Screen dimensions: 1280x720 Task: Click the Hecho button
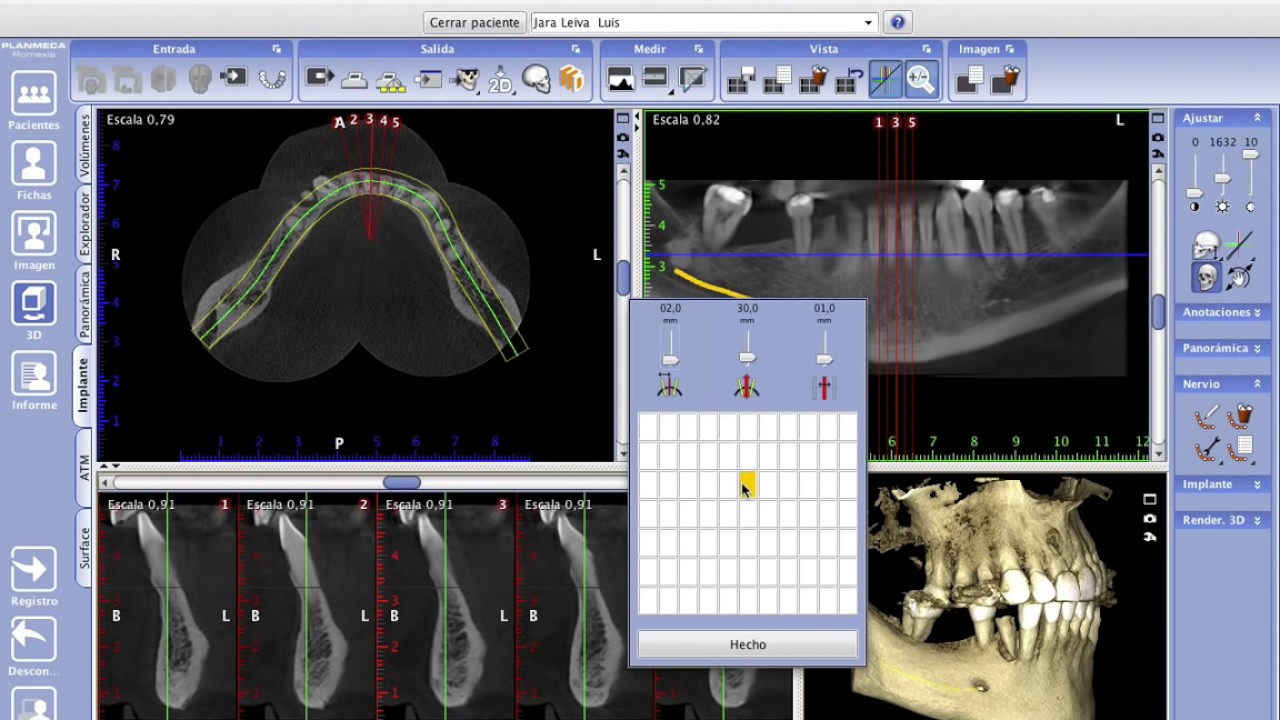coord(748,645)
